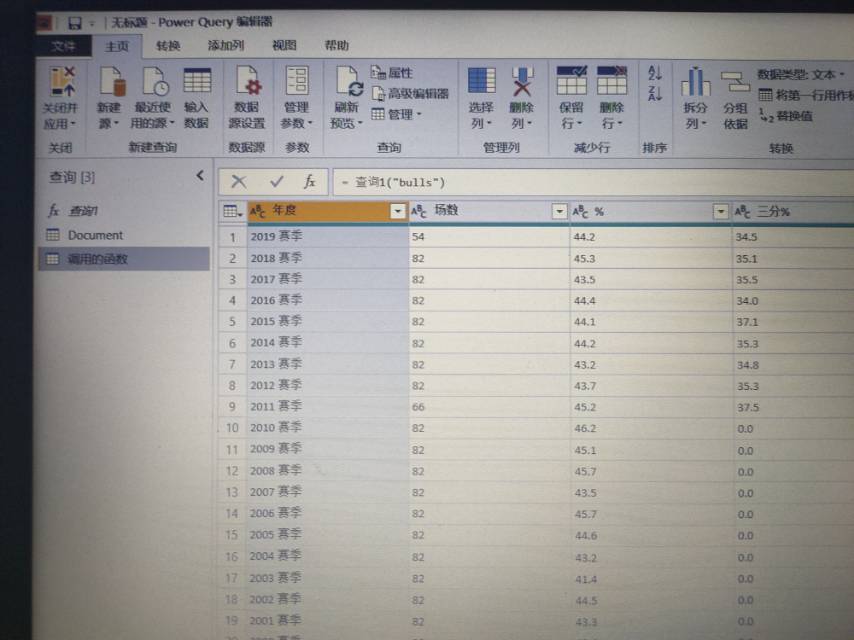Screen dimensions: 854x640
Task: Click Split Column icon
Action: tap(695, 82)
